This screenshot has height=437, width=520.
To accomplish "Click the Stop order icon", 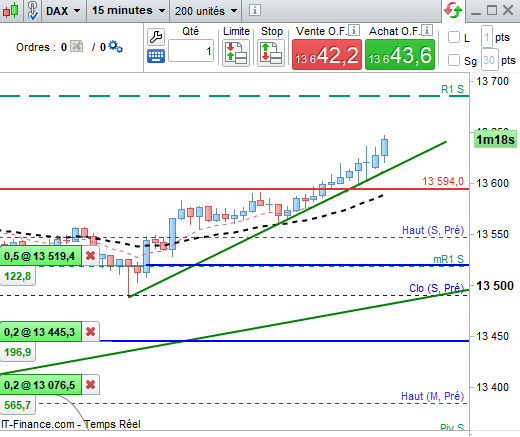I will point(271,53).
